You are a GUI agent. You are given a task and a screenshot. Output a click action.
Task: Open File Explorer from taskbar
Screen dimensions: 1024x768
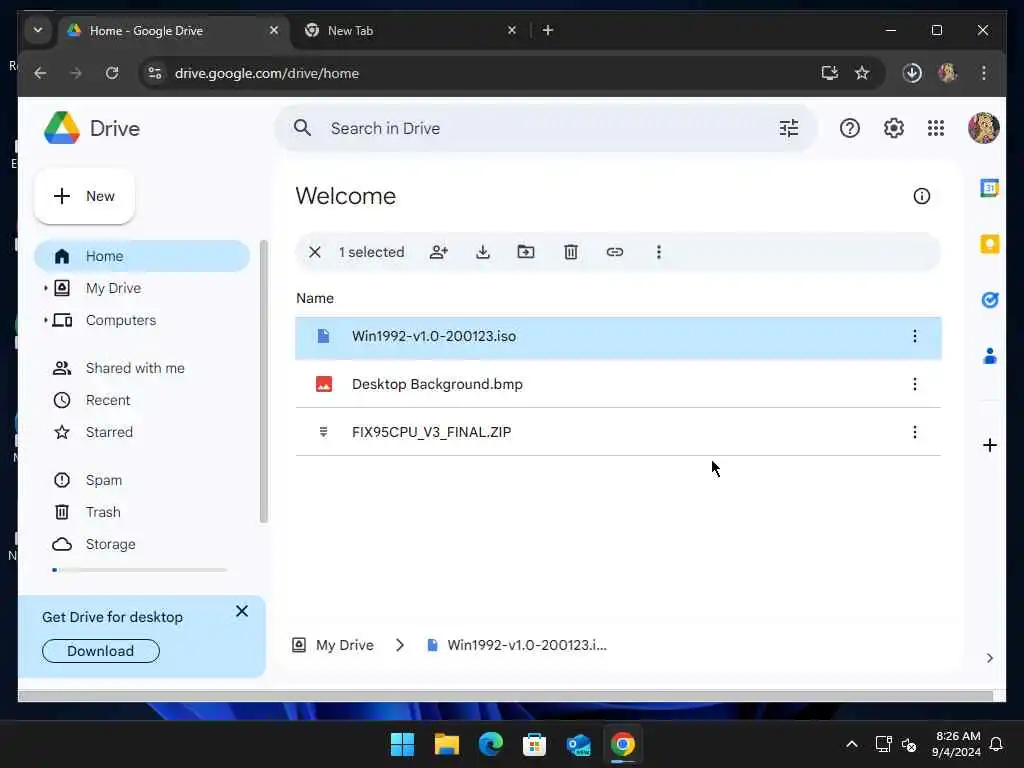click(447, 744)
